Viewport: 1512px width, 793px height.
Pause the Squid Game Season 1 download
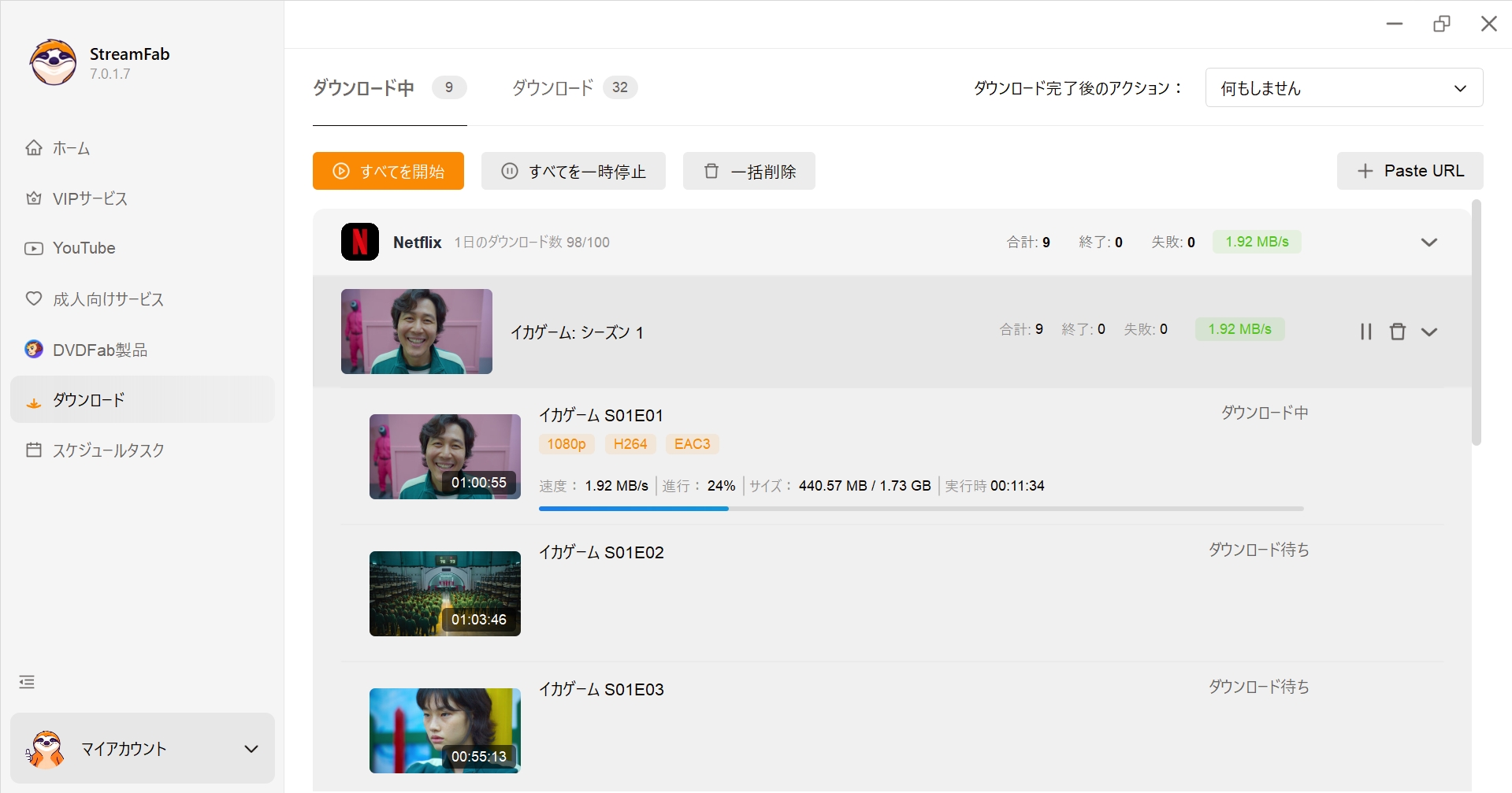[1365, 332]
